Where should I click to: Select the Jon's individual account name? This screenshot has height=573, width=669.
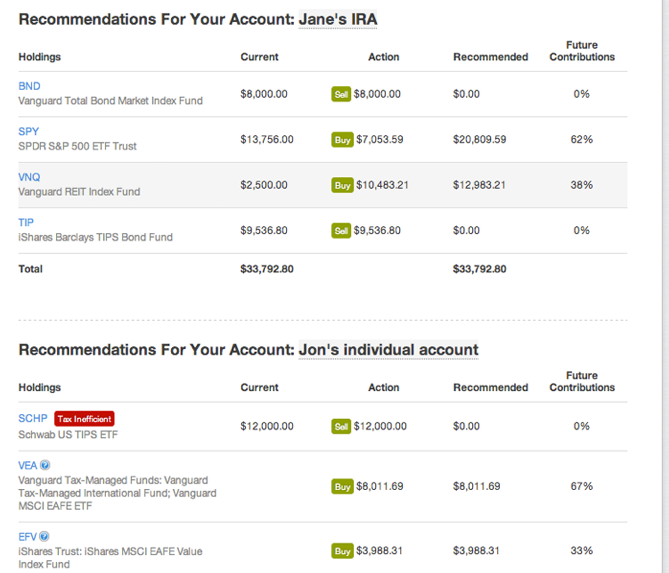388,350
